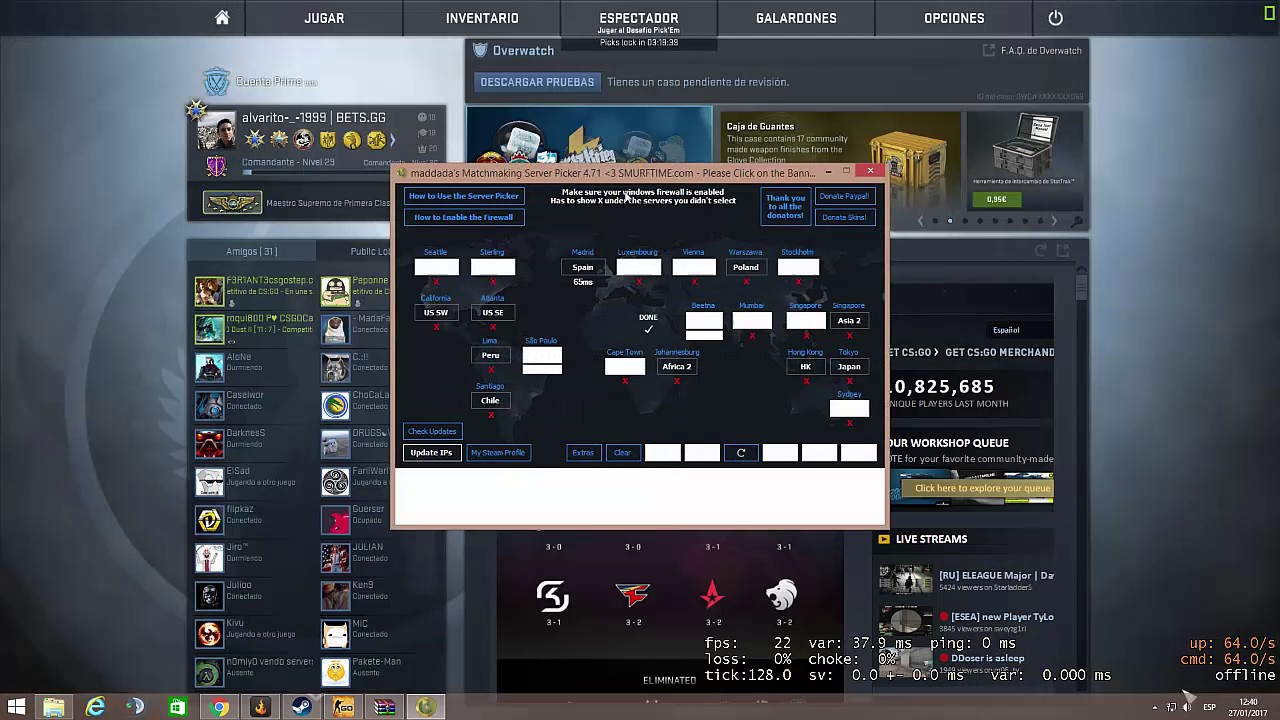This screenshot has height=720, width=1280.
Task: Click the Windows Start button
Action: (16, 707)
